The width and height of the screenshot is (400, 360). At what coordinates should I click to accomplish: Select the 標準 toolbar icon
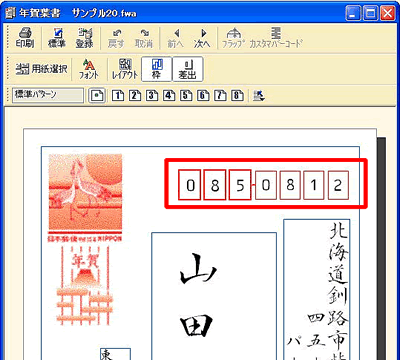coord(57,38)
